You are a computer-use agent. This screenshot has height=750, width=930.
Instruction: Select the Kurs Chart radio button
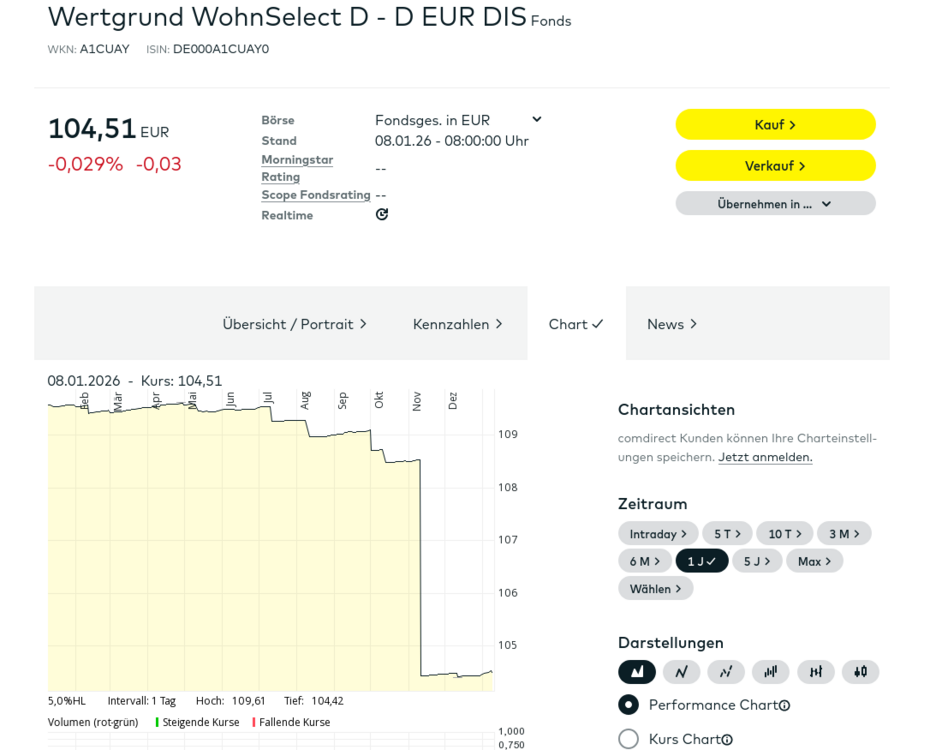tap(628, 739)
